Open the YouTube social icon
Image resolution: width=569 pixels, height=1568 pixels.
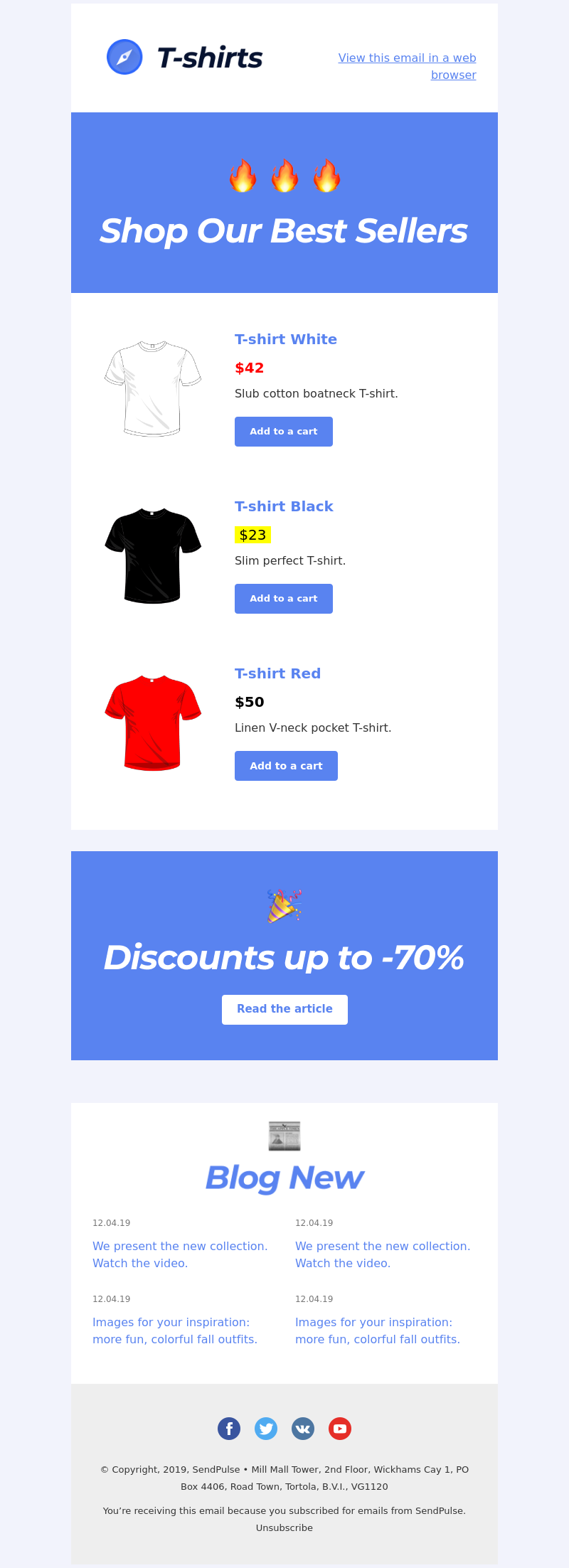point(340,1429)
